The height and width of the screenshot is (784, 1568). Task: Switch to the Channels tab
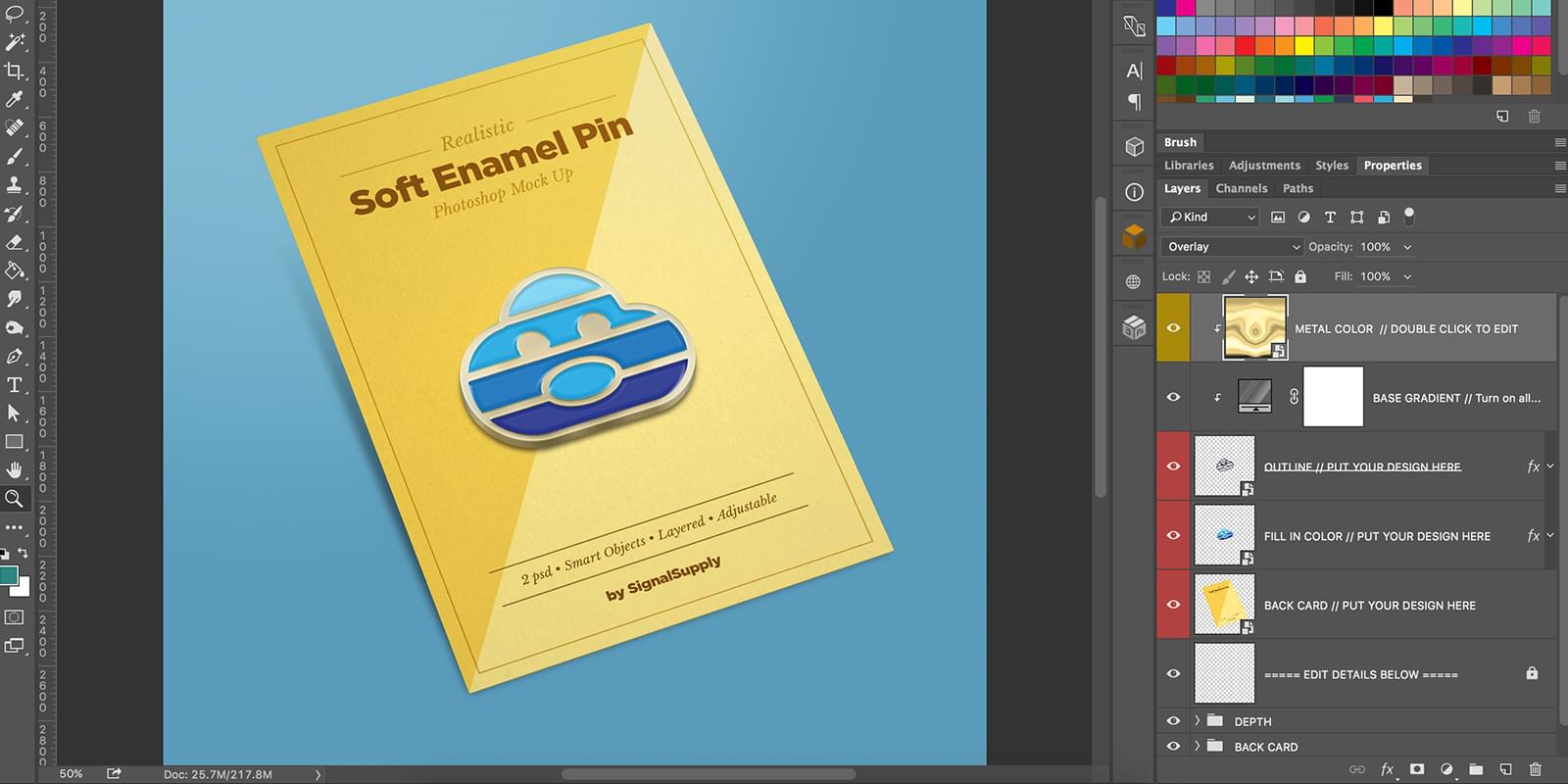pos(1241,188)
